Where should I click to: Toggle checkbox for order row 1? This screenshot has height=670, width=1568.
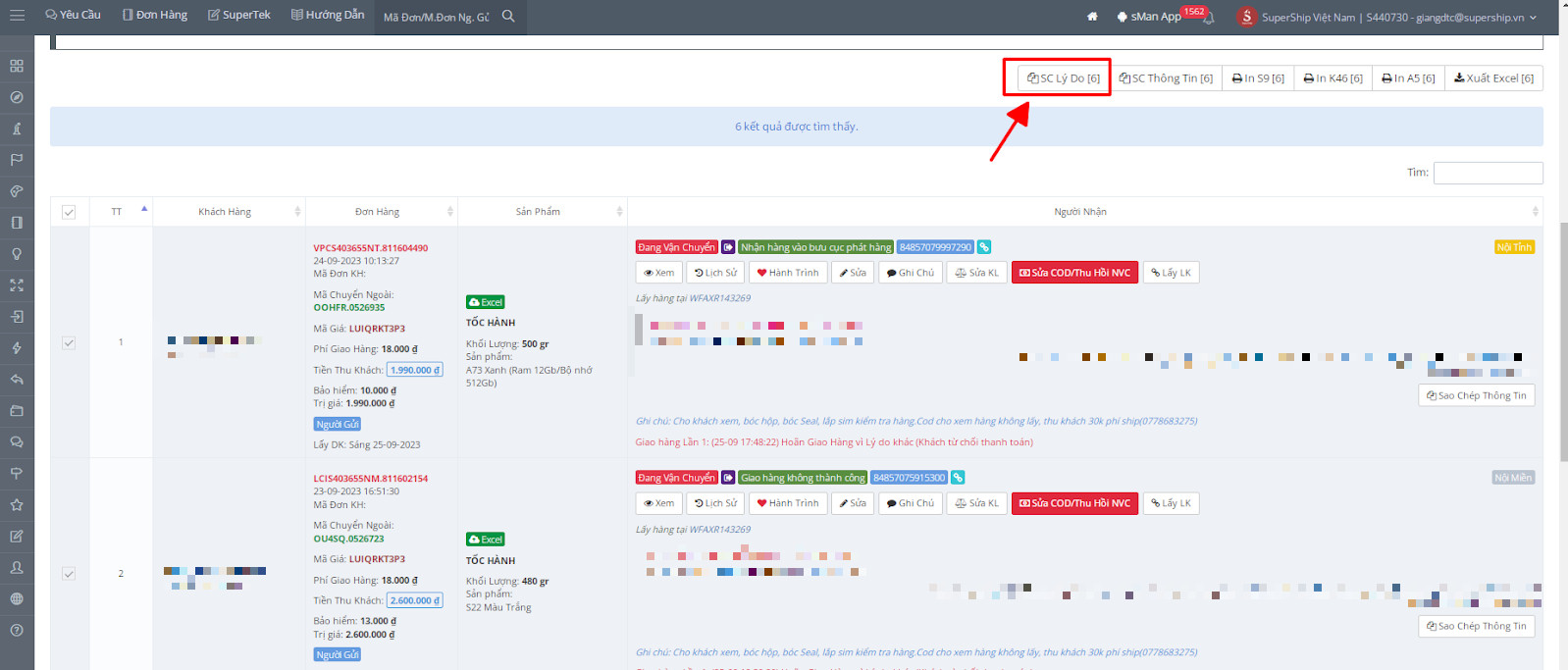pyautogui.click(x=69, y=342)
